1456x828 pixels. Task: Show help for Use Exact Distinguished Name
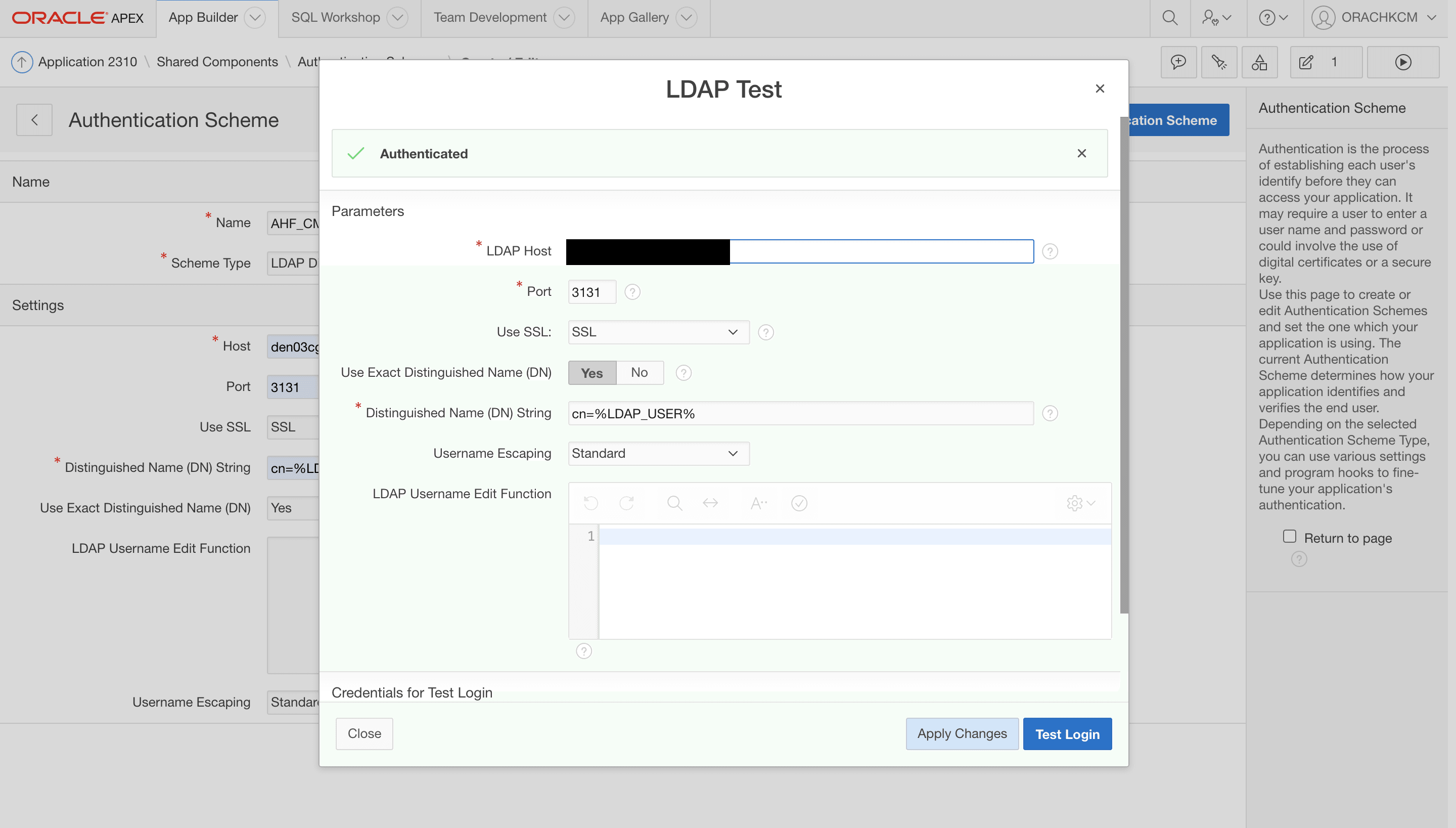[x=683, y=373]
